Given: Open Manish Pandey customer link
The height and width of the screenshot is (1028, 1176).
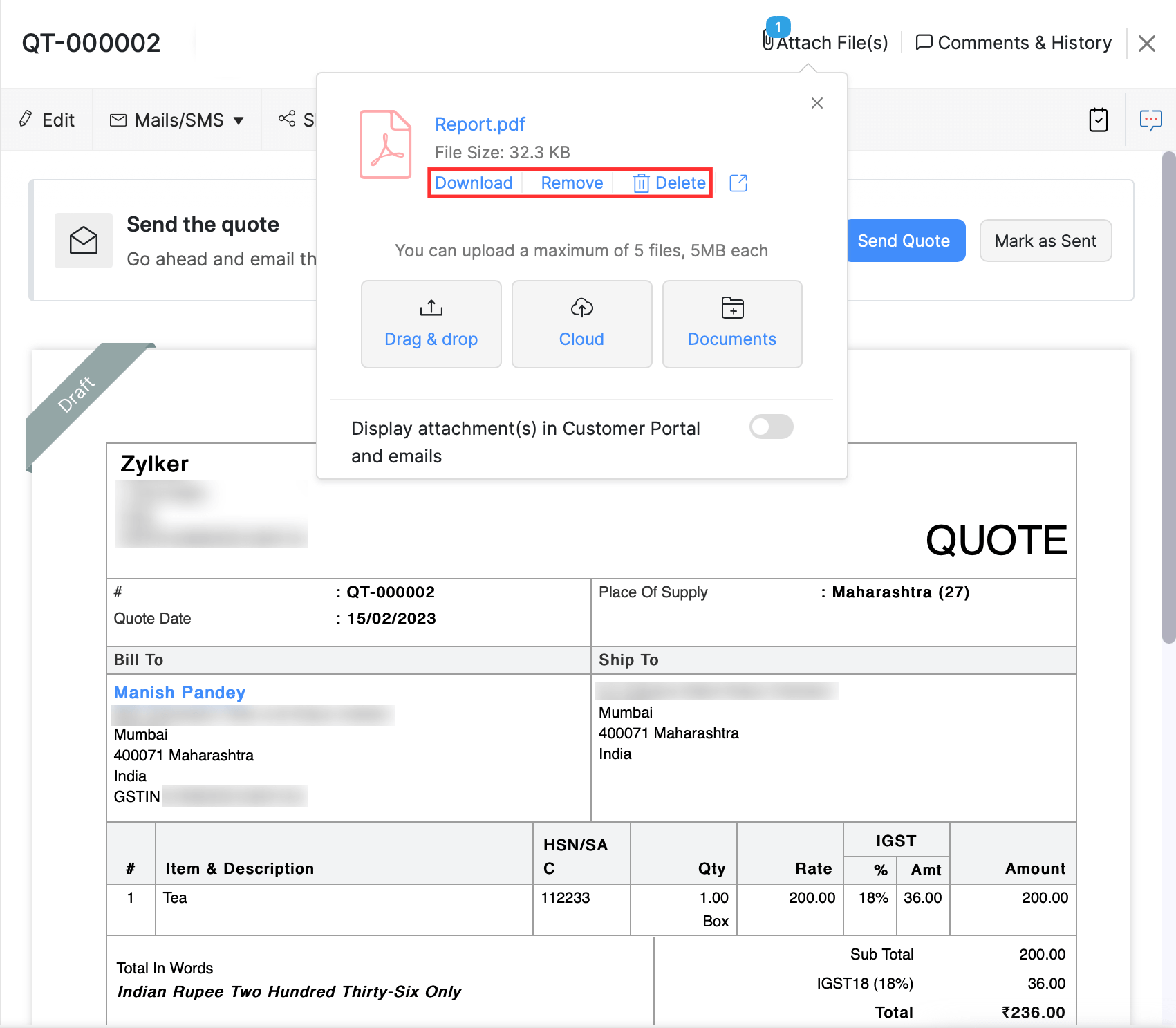Looking at the screenshot, I should coord(180,693).
